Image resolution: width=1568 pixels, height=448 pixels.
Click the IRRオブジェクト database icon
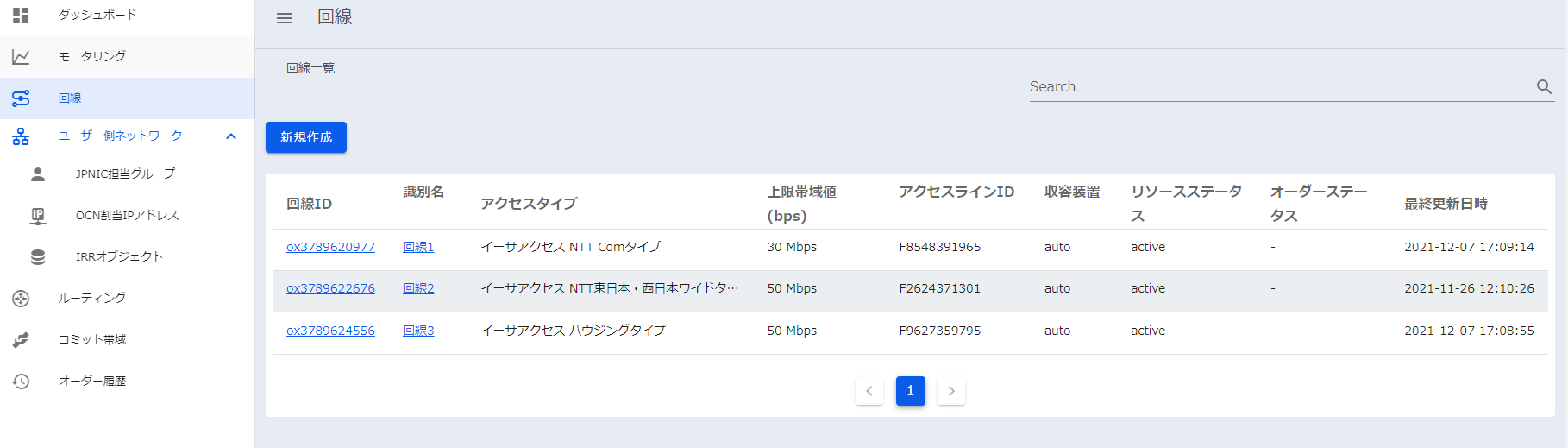38,257
